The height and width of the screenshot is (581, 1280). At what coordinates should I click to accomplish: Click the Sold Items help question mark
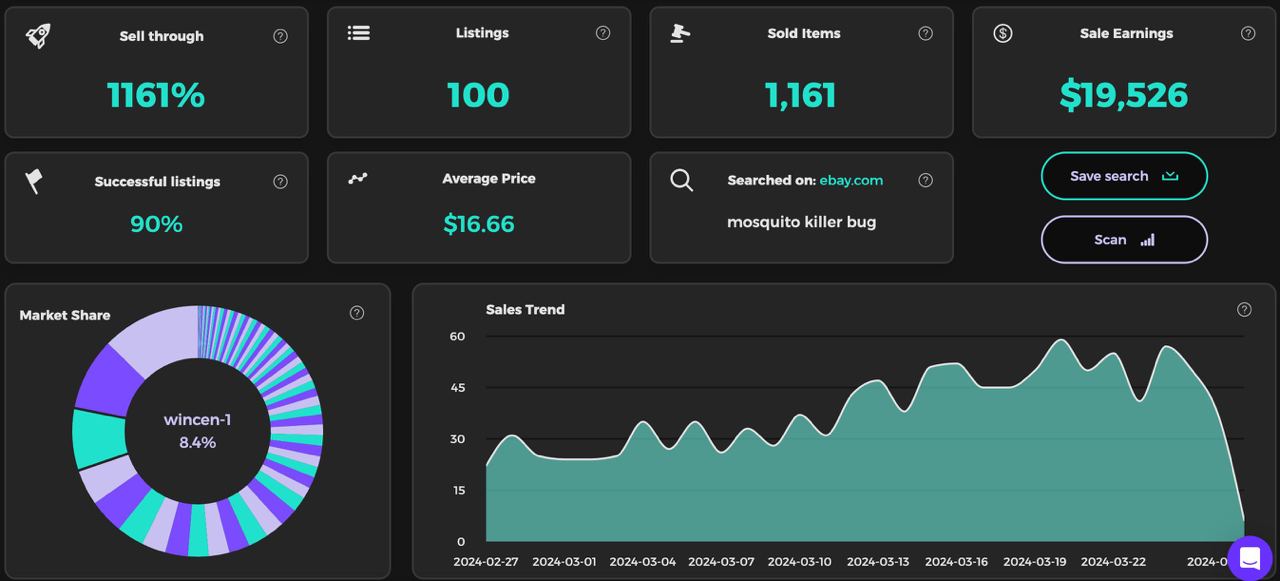926,33
